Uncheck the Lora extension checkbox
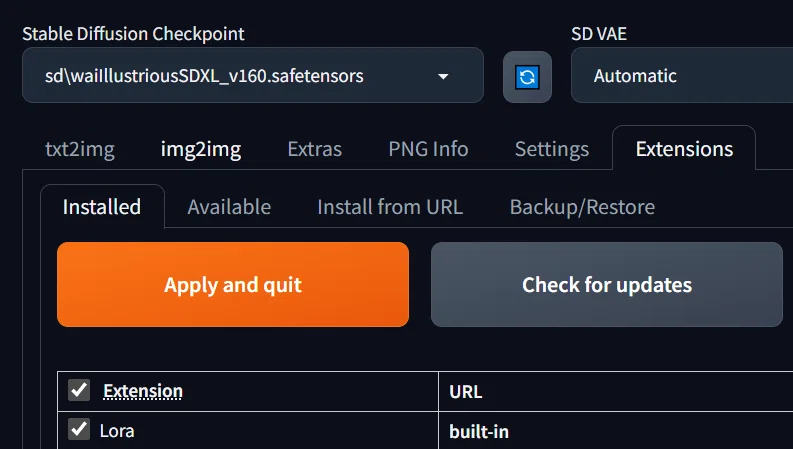The height and width of the screenshot is (449, 793). [x=79, y=429]
